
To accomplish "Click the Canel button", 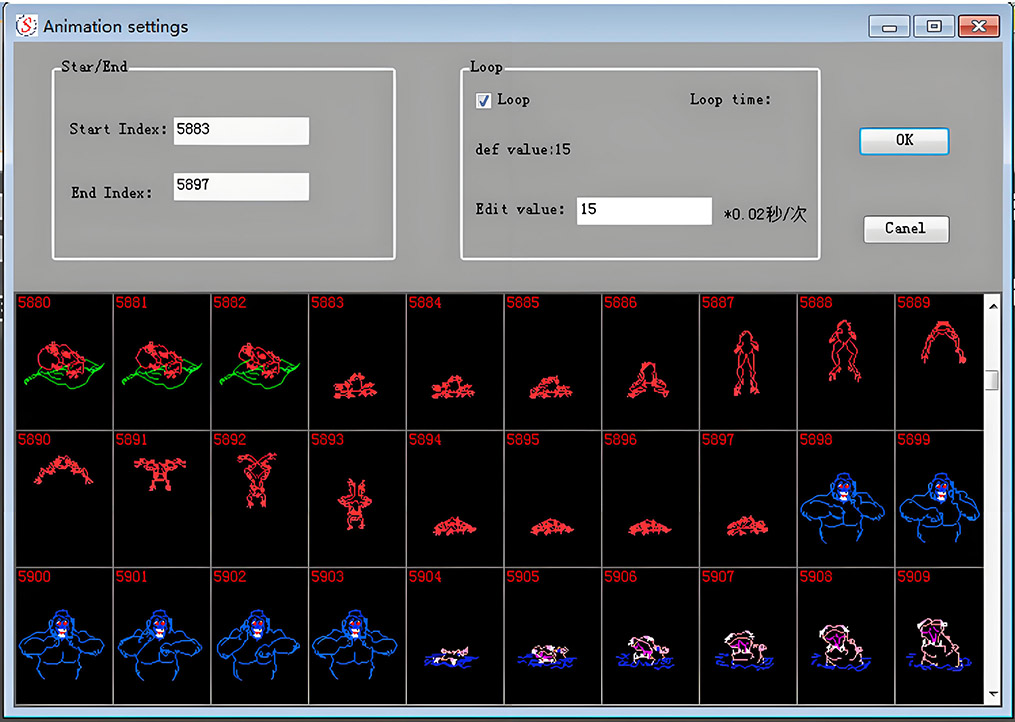I will (x=906, y=229).
